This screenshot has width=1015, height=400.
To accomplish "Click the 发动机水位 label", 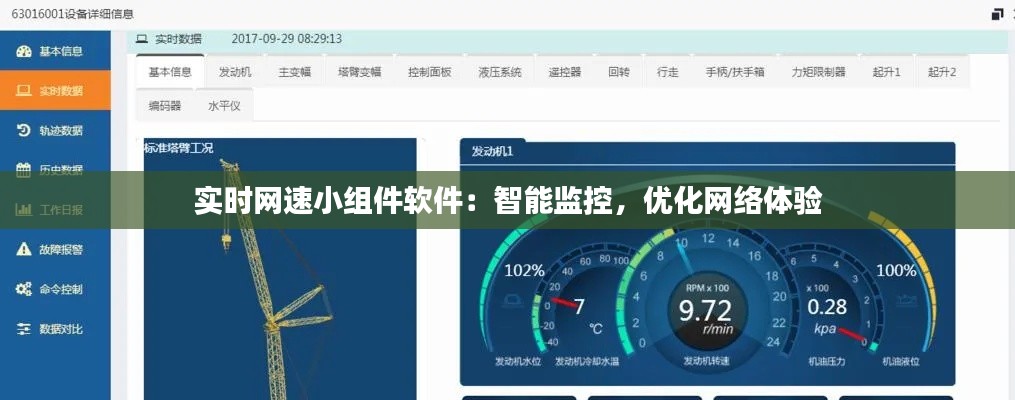I will coord(518,361).
